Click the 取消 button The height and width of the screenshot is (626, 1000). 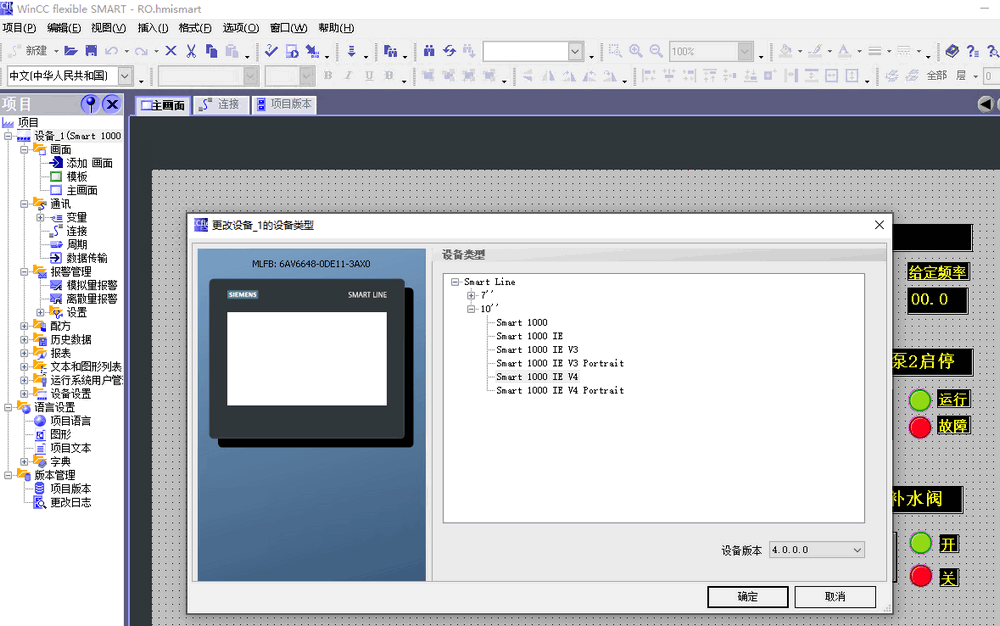tap(835, 597)
